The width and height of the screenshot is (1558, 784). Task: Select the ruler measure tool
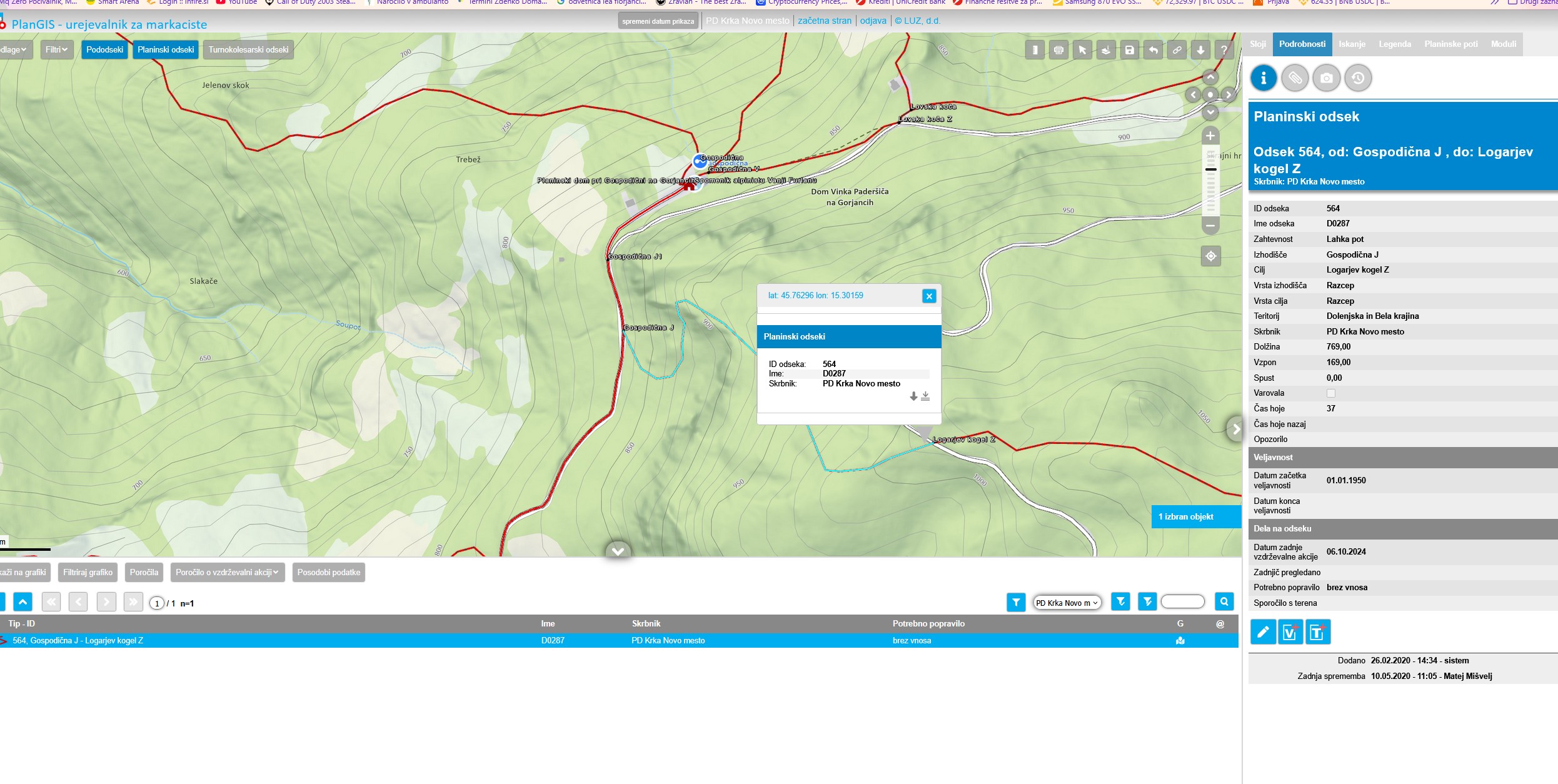coord(1035,50)
